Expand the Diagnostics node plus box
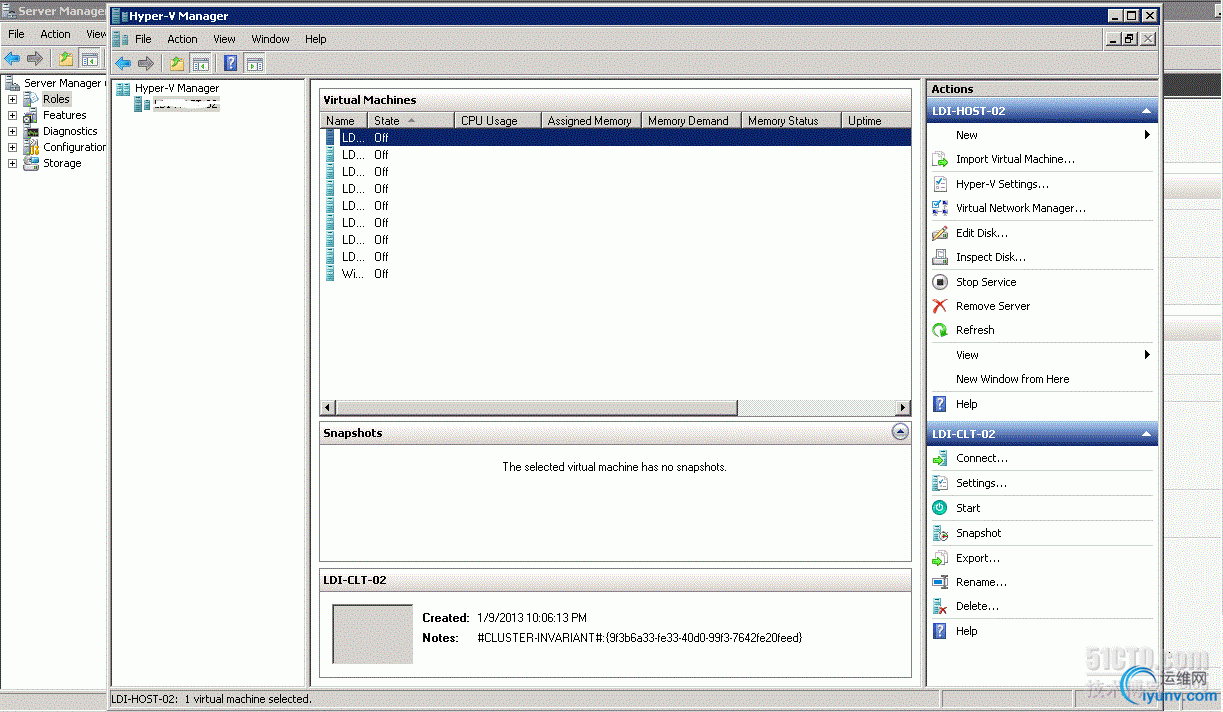The image size is (1223, 712). tap(12, 131)
